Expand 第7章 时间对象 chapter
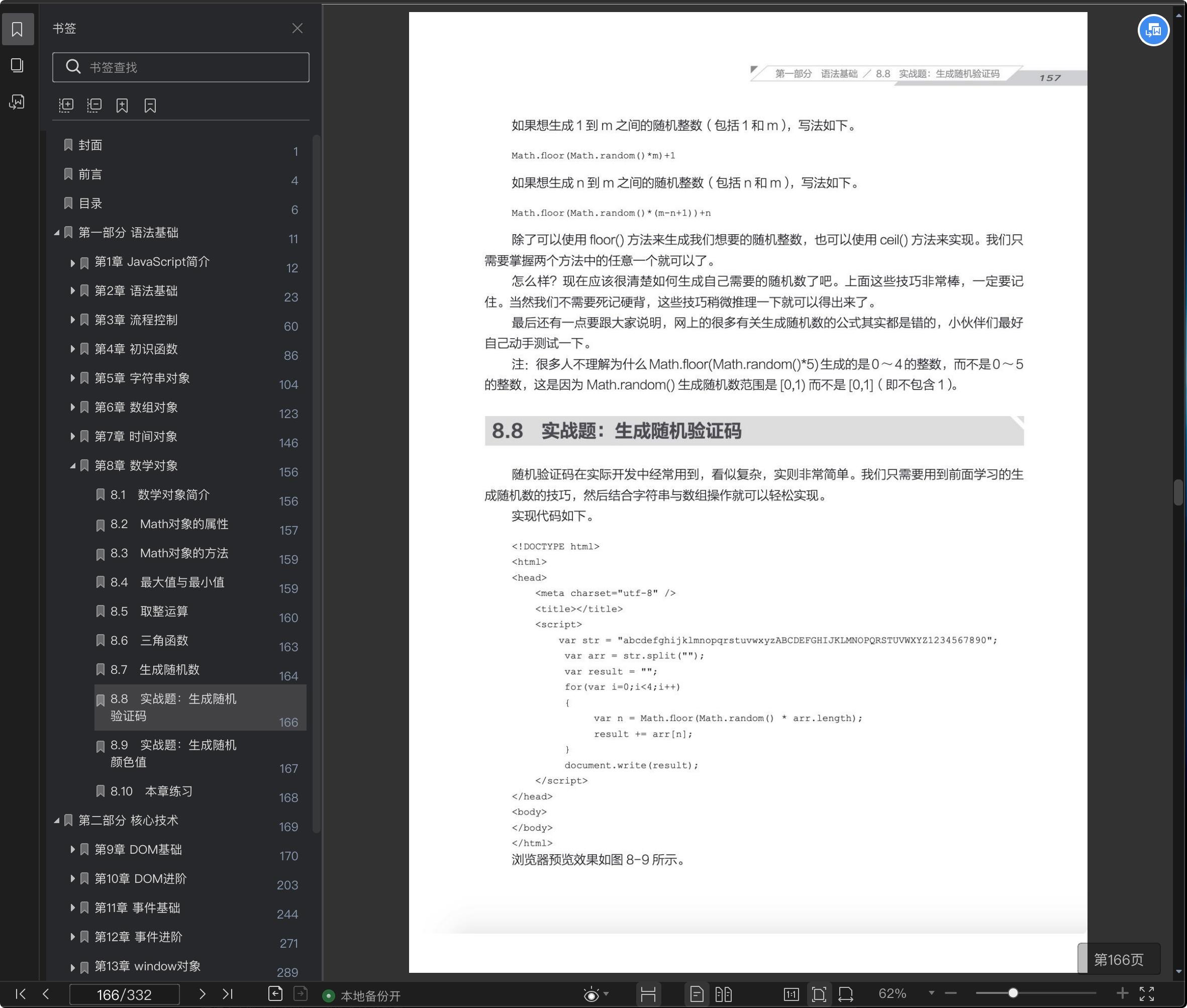 click(x=72, y=437)
